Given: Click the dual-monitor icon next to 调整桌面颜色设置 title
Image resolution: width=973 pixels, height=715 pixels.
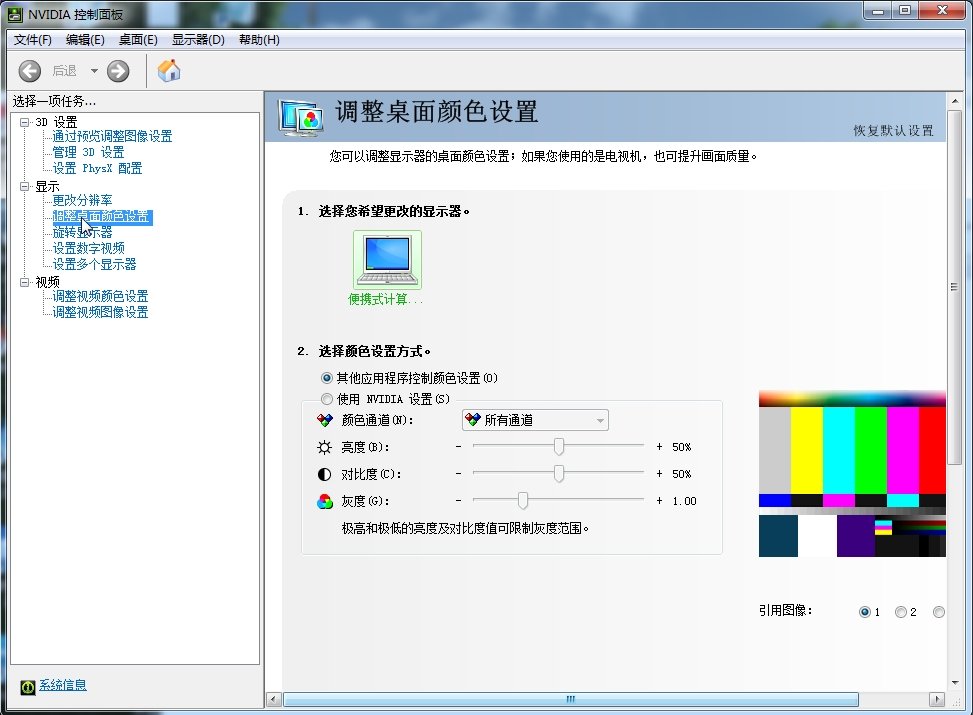Looking at the screenshot, I should pos(300,117).
